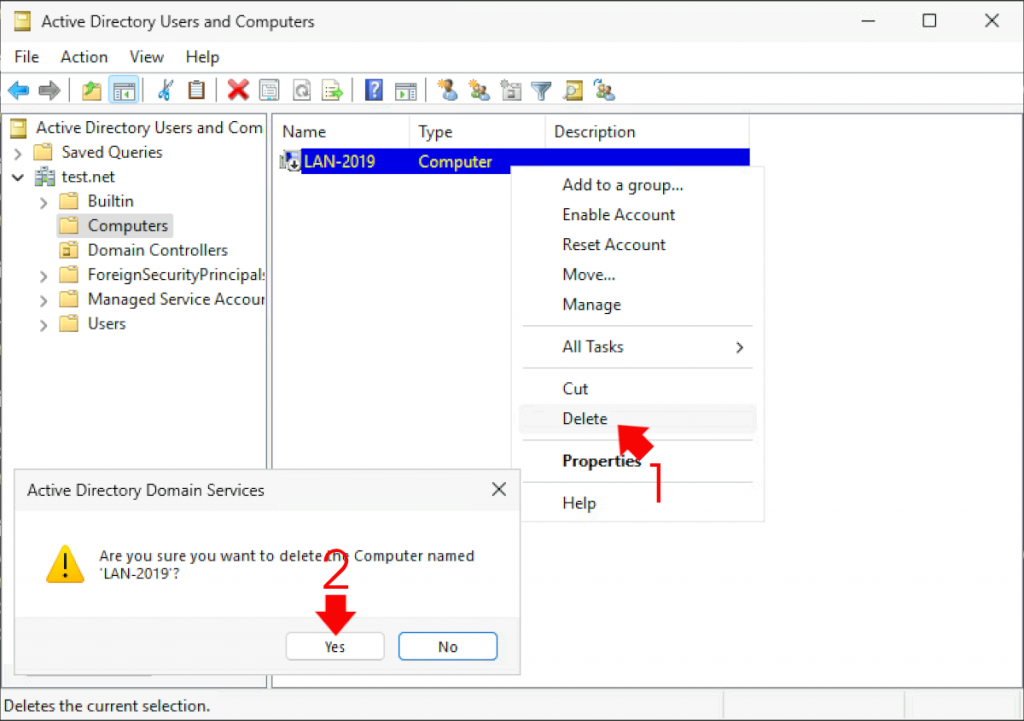Expand the ForeignSecurityPrincipals node
The image size is (1024, 721).
tap(43, 274)
